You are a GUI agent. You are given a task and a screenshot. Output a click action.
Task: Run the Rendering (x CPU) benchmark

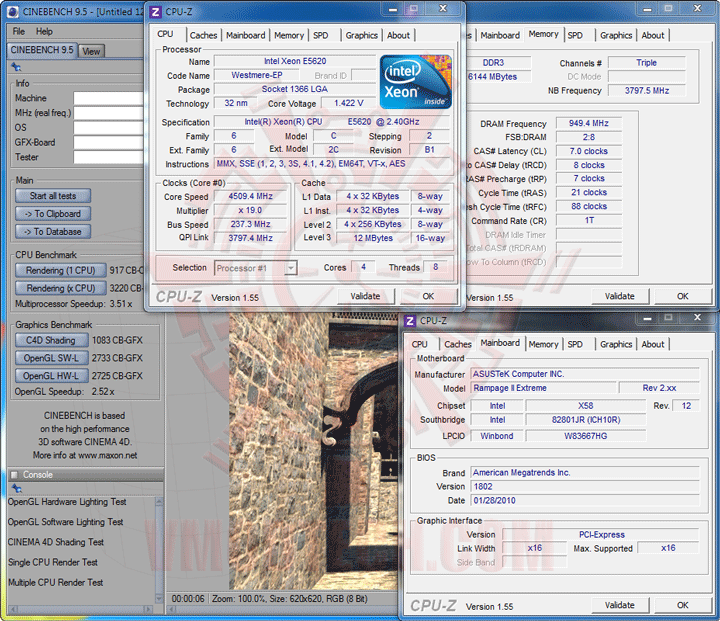click(60, 288)
